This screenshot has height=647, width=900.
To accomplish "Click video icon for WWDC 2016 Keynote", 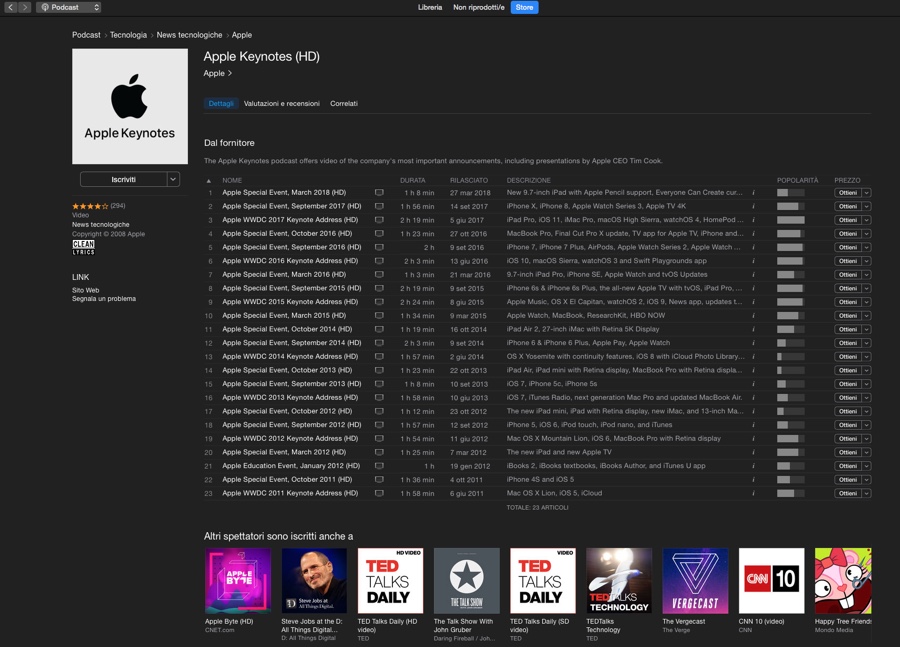I will point(379,261).
